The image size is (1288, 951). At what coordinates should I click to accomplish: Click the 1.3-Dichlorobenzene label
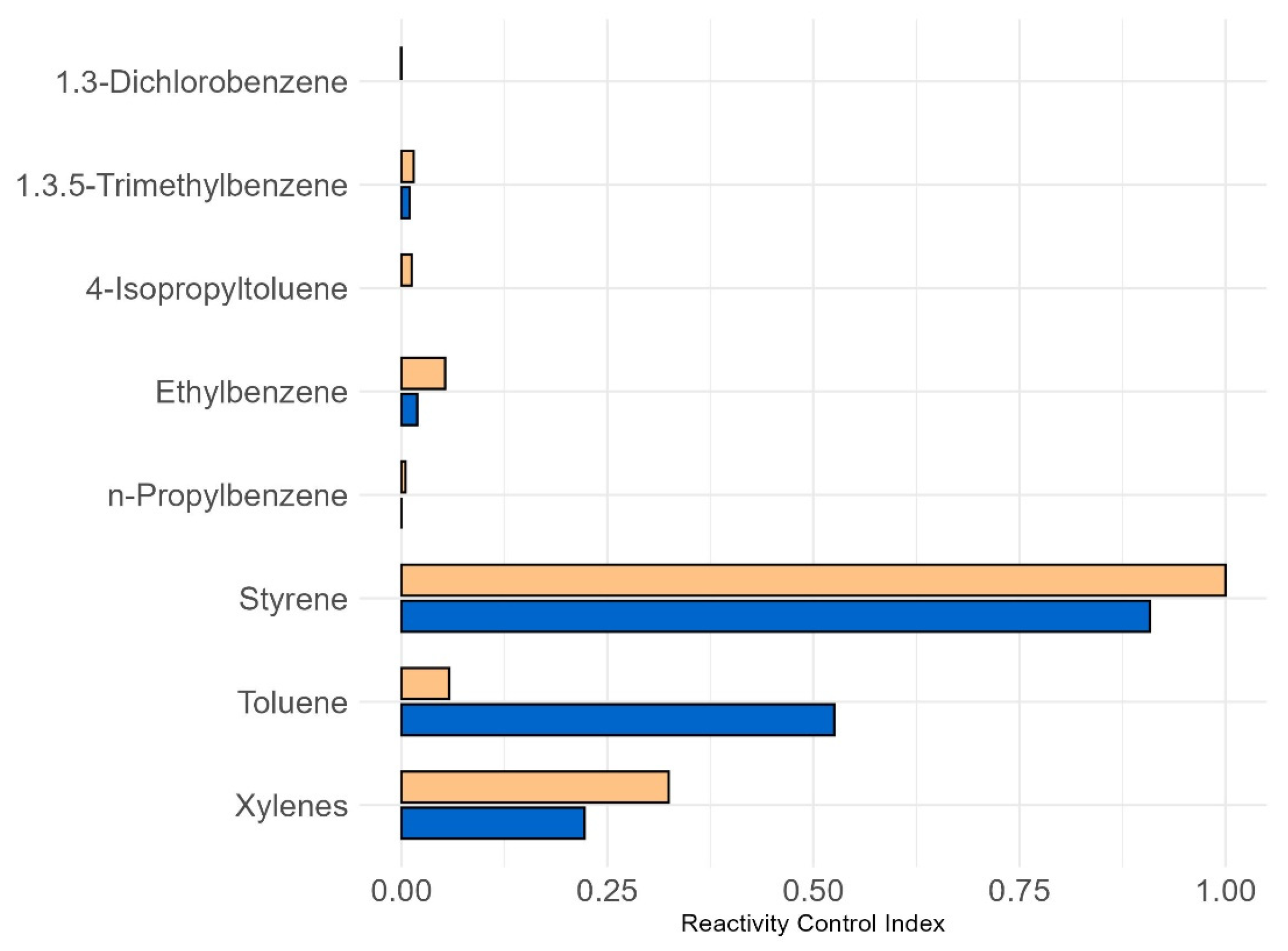coord(201,82)
